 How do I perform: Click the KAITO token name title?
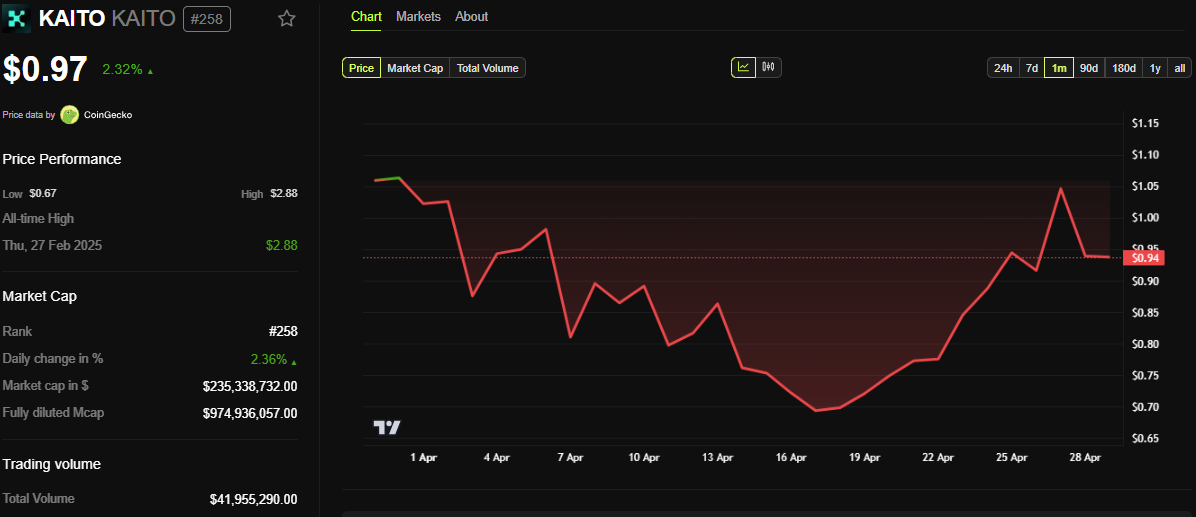click(71, 19)
